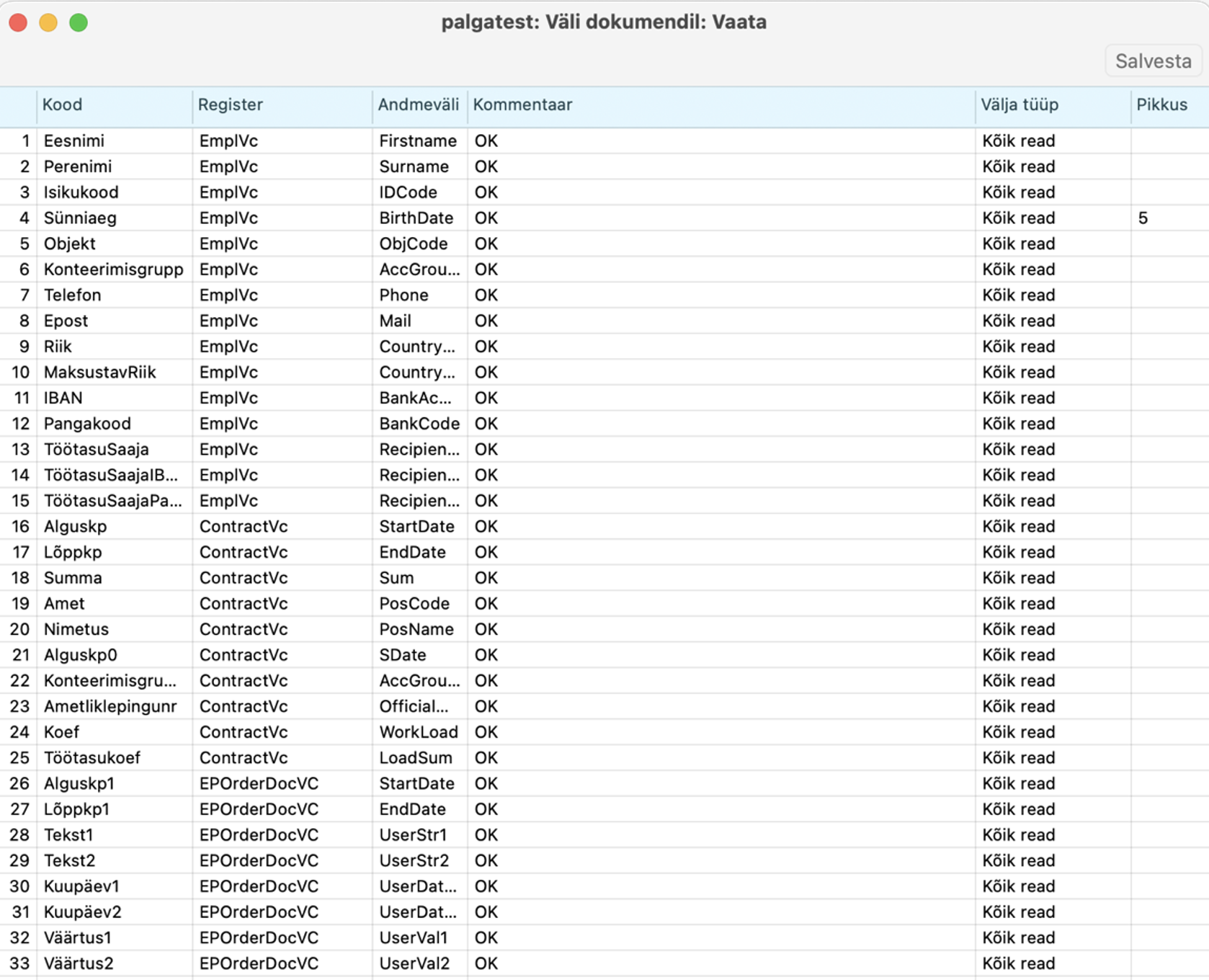Select the Perenimi code cell
The image size is (1209, 980).
[115, 167]
